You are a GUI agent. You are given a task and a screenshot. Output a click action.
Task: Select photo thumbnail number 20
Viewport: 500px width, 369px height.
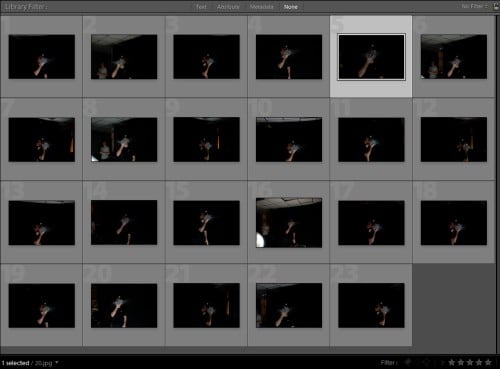pyautogui.click(x=124, y=306)
